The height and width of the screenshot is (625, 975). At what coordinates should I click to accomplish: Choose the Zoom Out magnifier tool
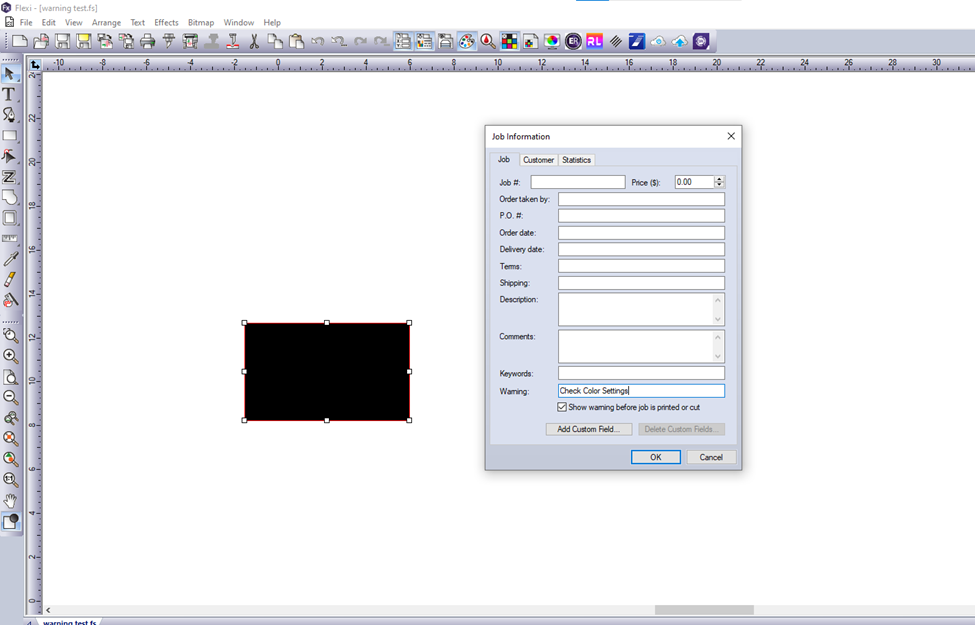click(x=10, y=397)
